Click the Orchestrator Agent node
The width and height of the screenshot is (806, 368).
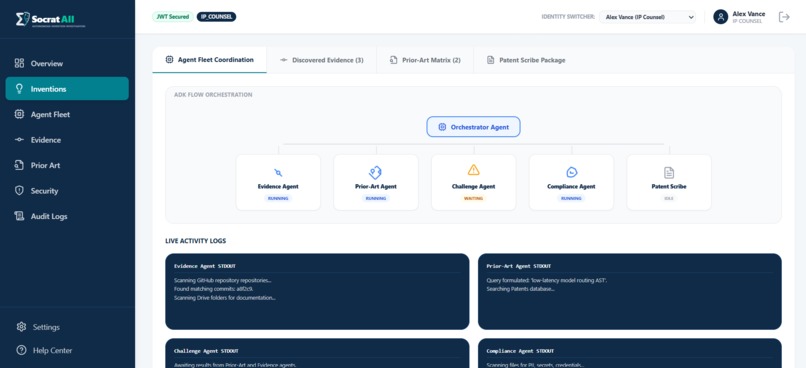pos(473,127)
